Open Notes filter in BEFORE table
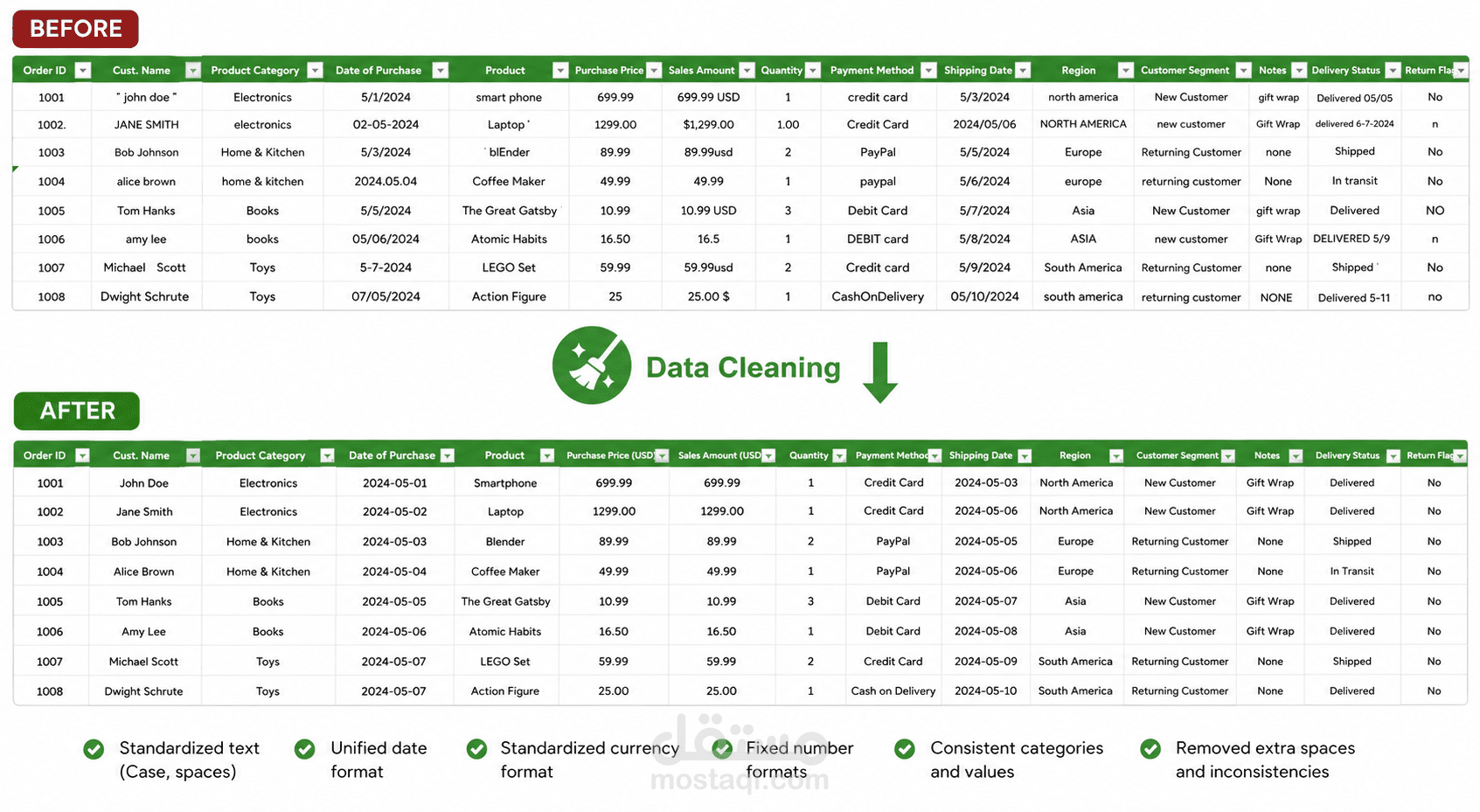 (x=1299, y=70)
